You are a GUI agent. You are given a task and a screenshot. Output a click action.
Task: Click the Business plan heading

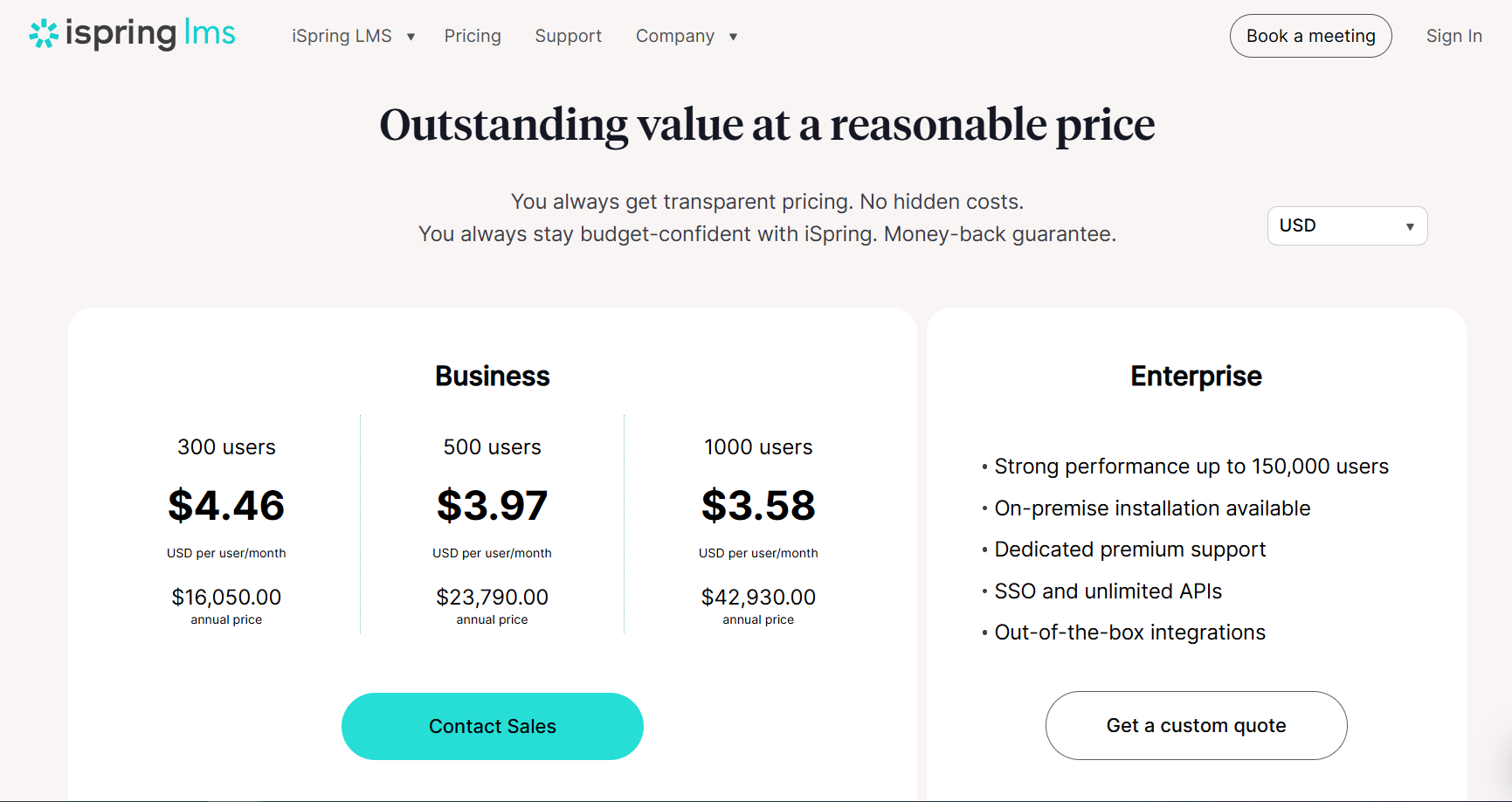[492, 376]
